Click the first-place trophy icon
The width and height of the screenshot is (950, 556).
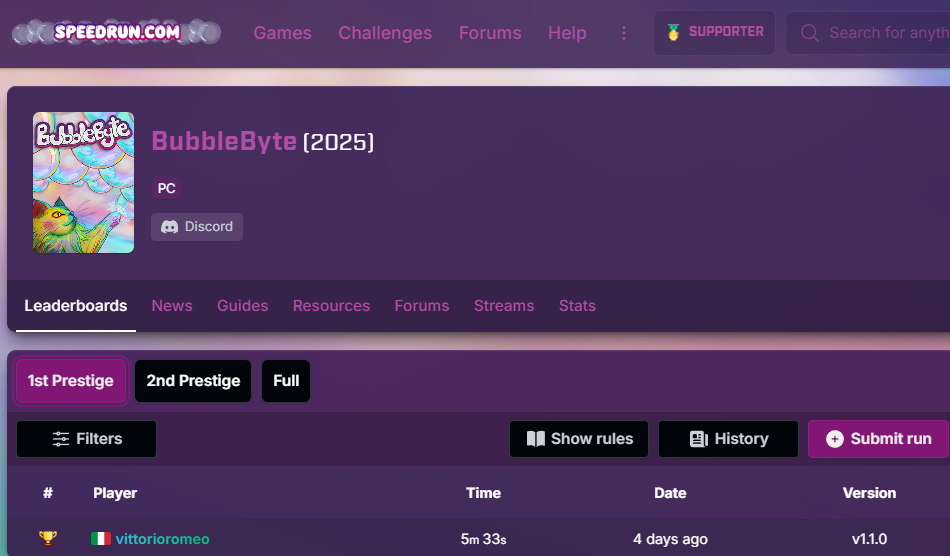[x=48, y=538]
